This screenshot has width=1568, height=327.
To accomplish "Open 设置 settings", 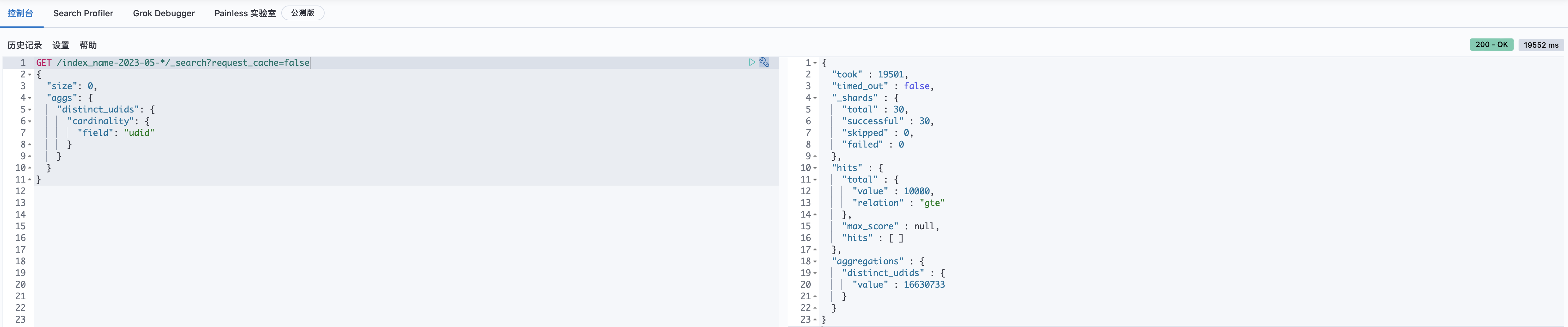I will point(61,45).
